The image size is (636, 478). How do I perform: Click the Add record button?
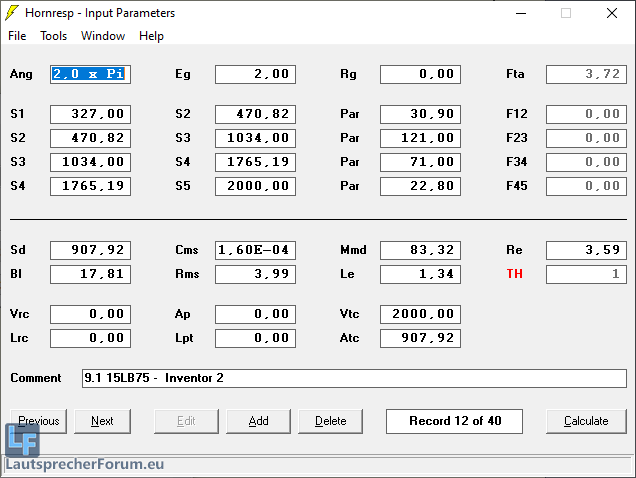[258, 421]
